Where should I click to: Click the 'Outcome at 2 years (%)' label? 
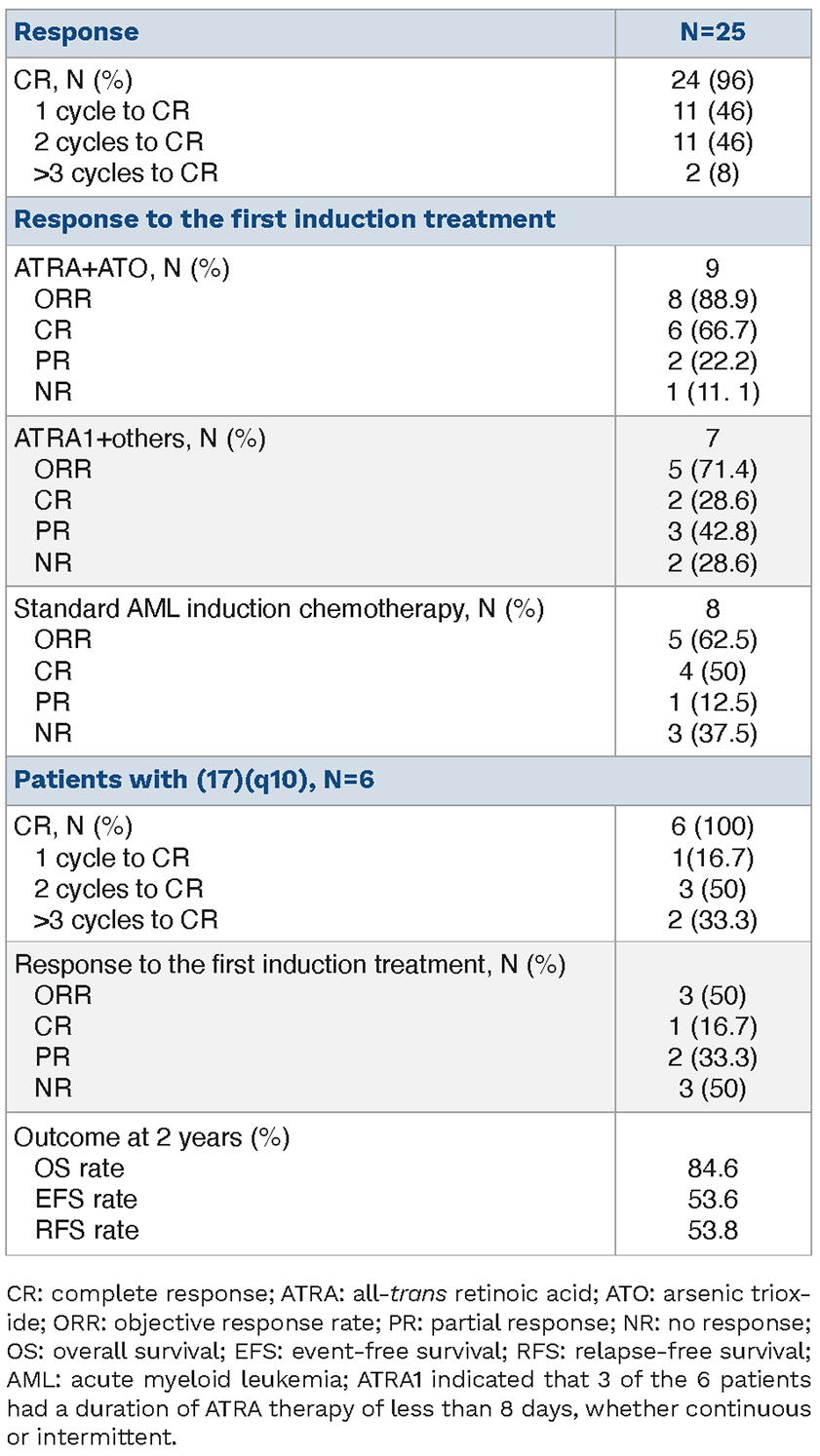tap(152, 1137)
